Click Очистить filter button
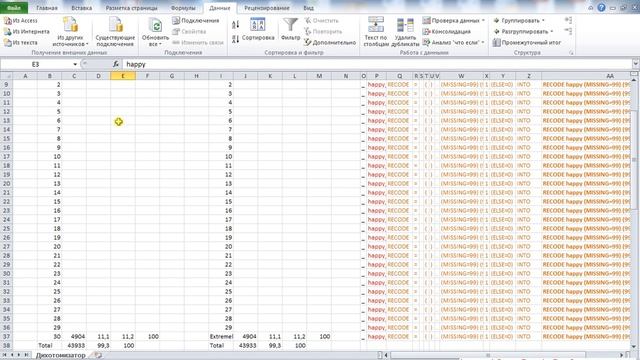This screenshot has height=360, width=640. coord(322,20)
